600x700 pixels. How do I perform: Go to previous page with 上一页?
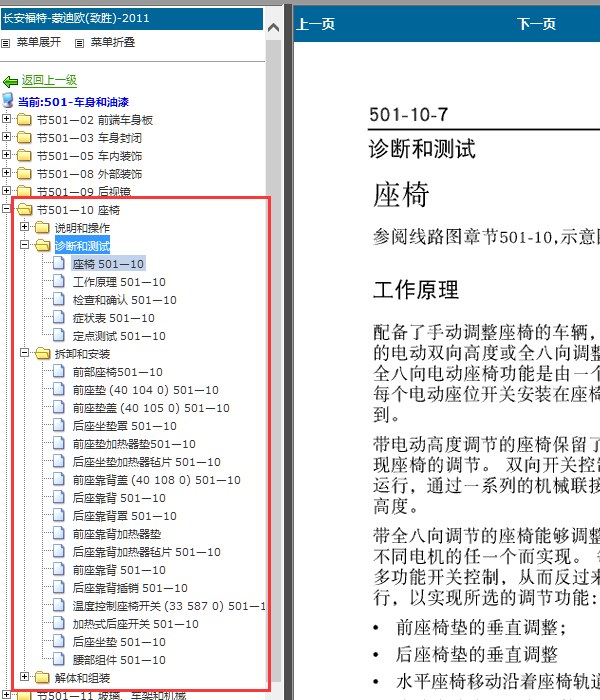[316, 24]
